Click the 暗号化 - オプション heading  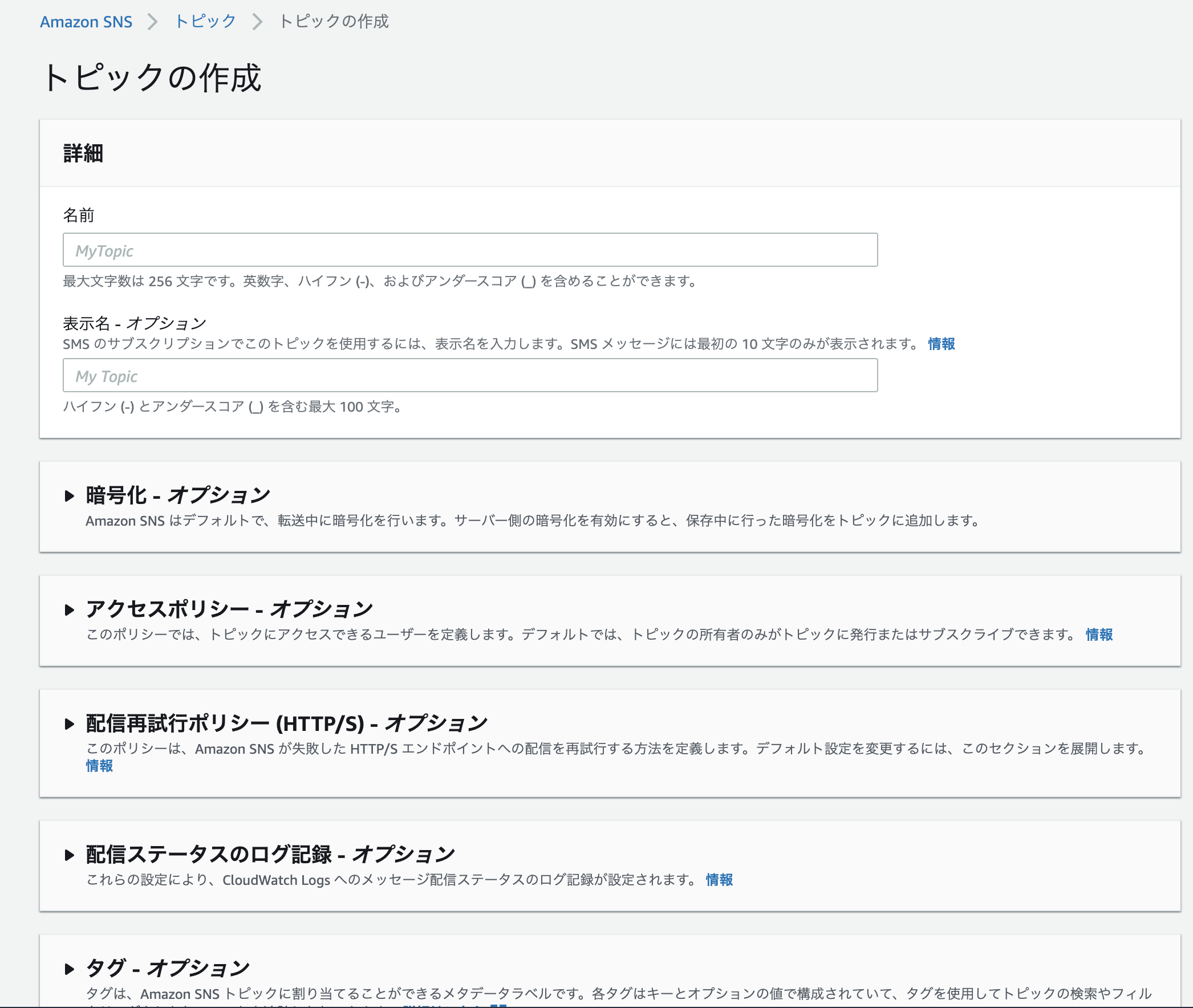coord(177,495)
